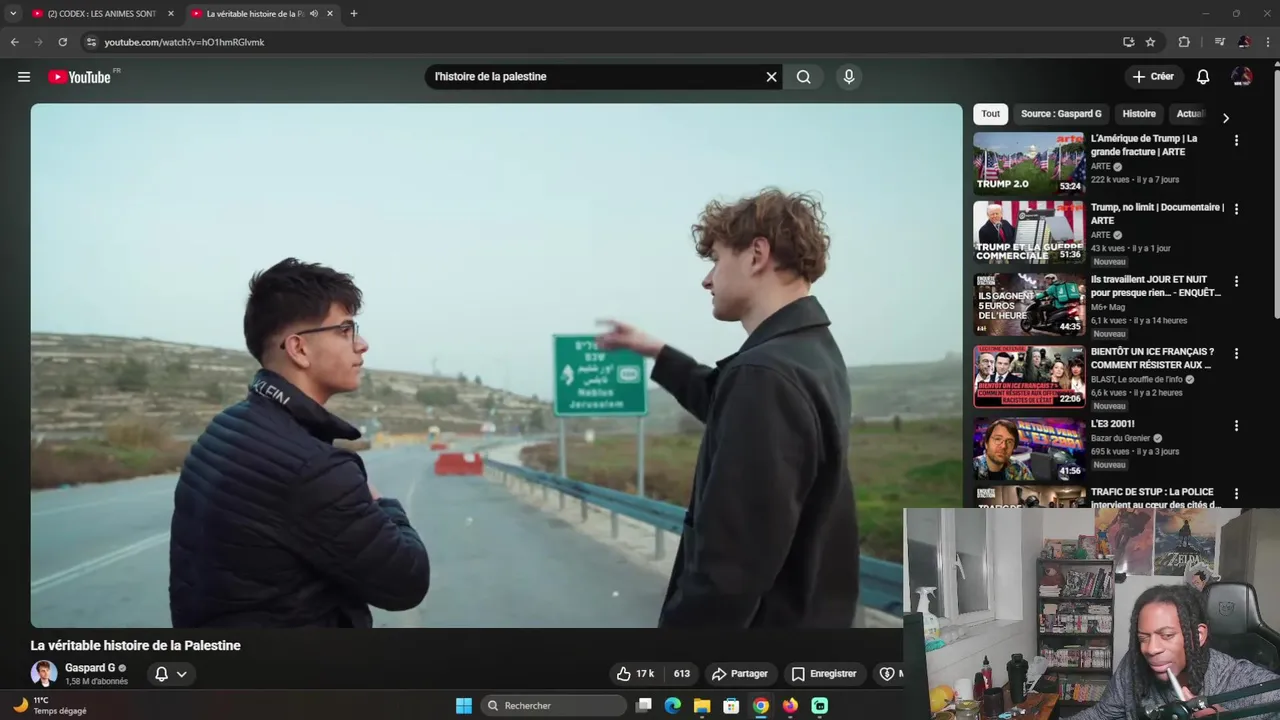Open weather widget showing 11°C
The width and height of the screenshot is (1280, 720).
click(50, 706)
